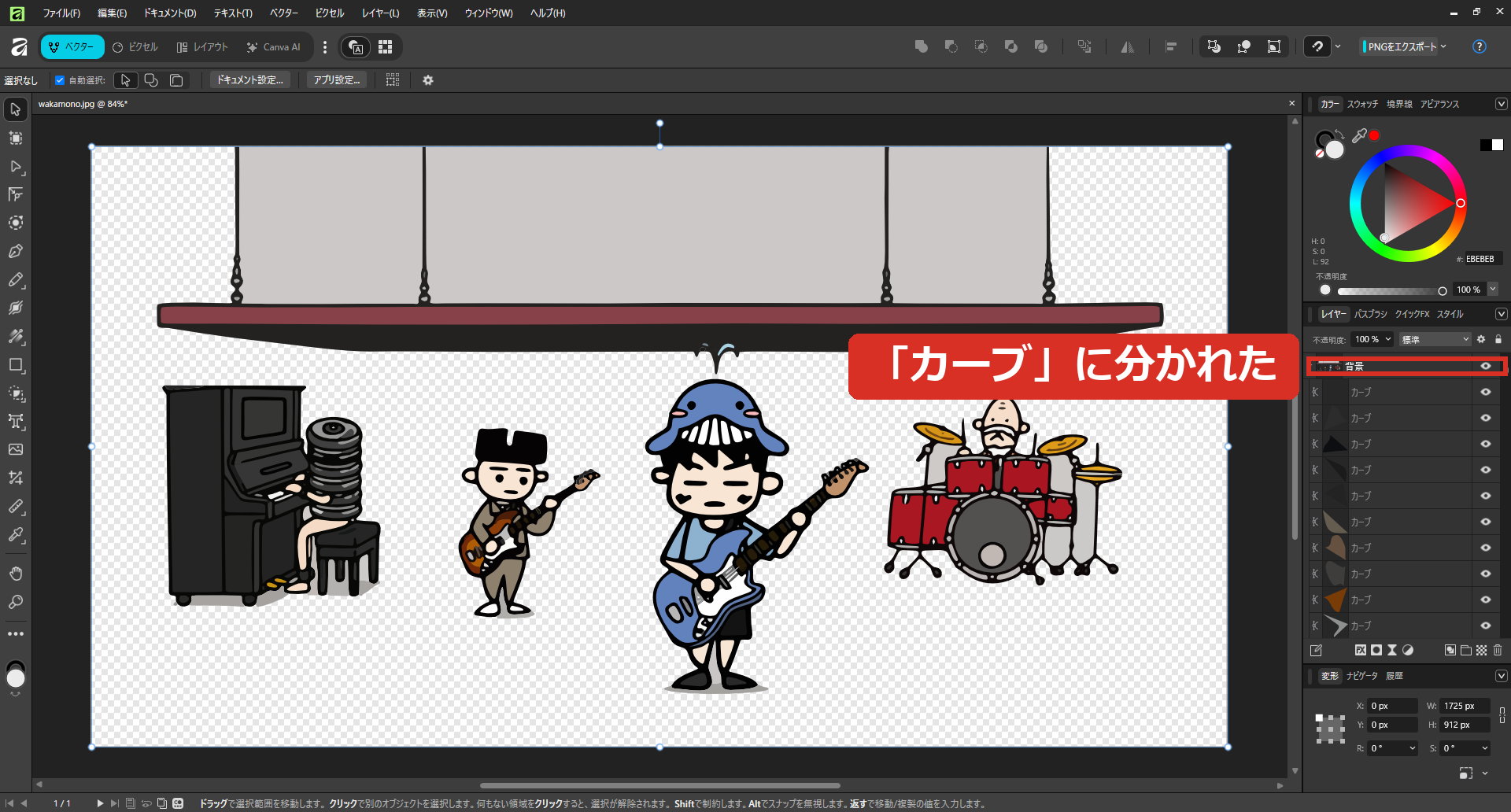Screen dimensions: 1511x812
Task: Select the Frame Text tool
Action: coord(16,421)
